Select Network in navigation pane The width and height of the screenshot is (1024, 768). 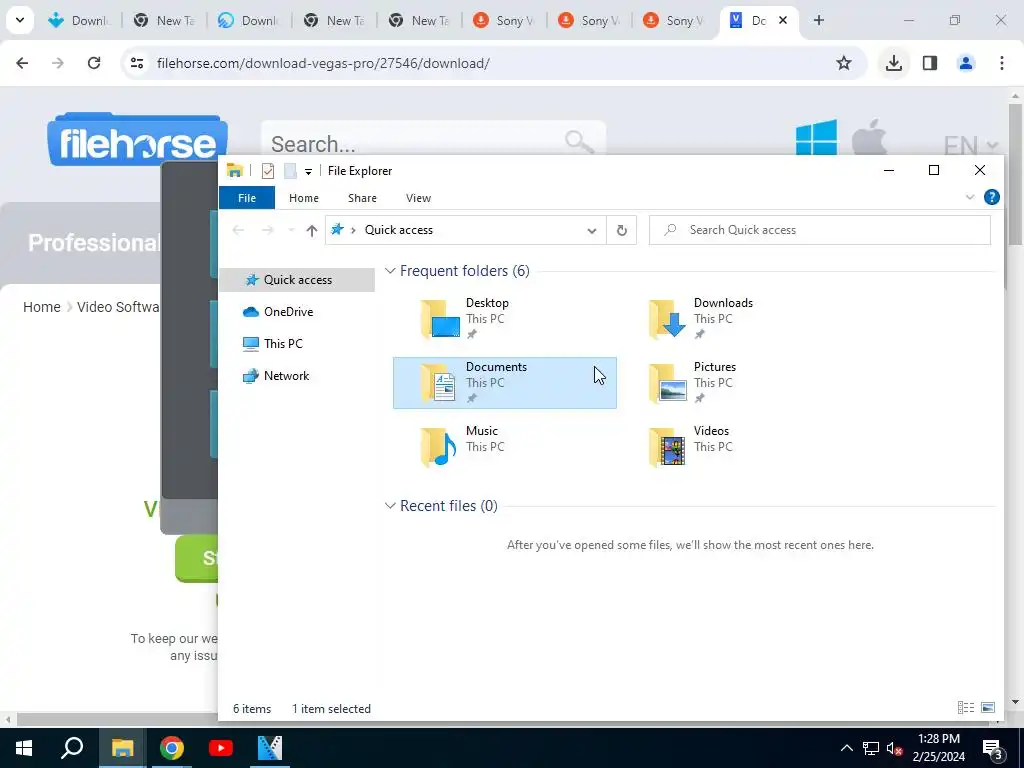pyautogui.click(x=286, y=376)
